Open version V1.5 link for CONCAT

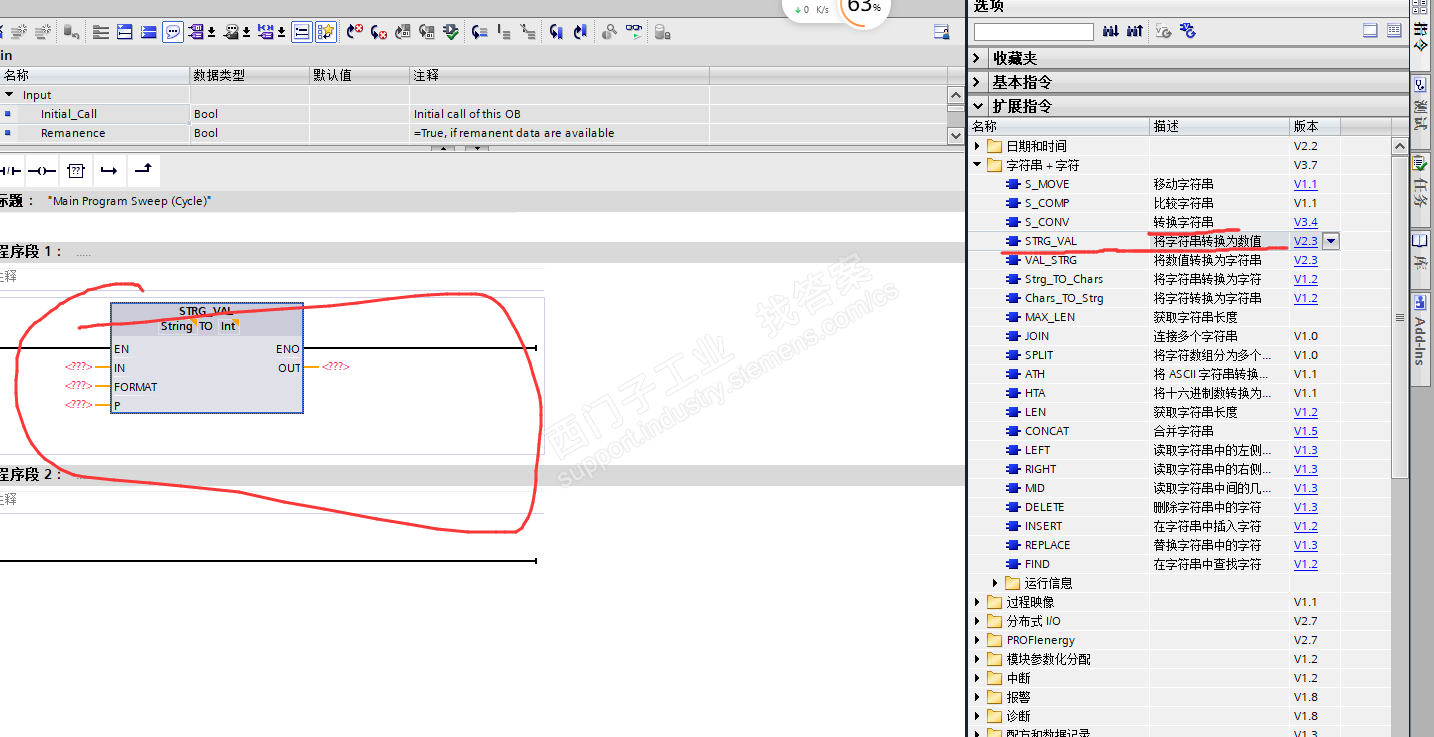(x=1305, y=431)
